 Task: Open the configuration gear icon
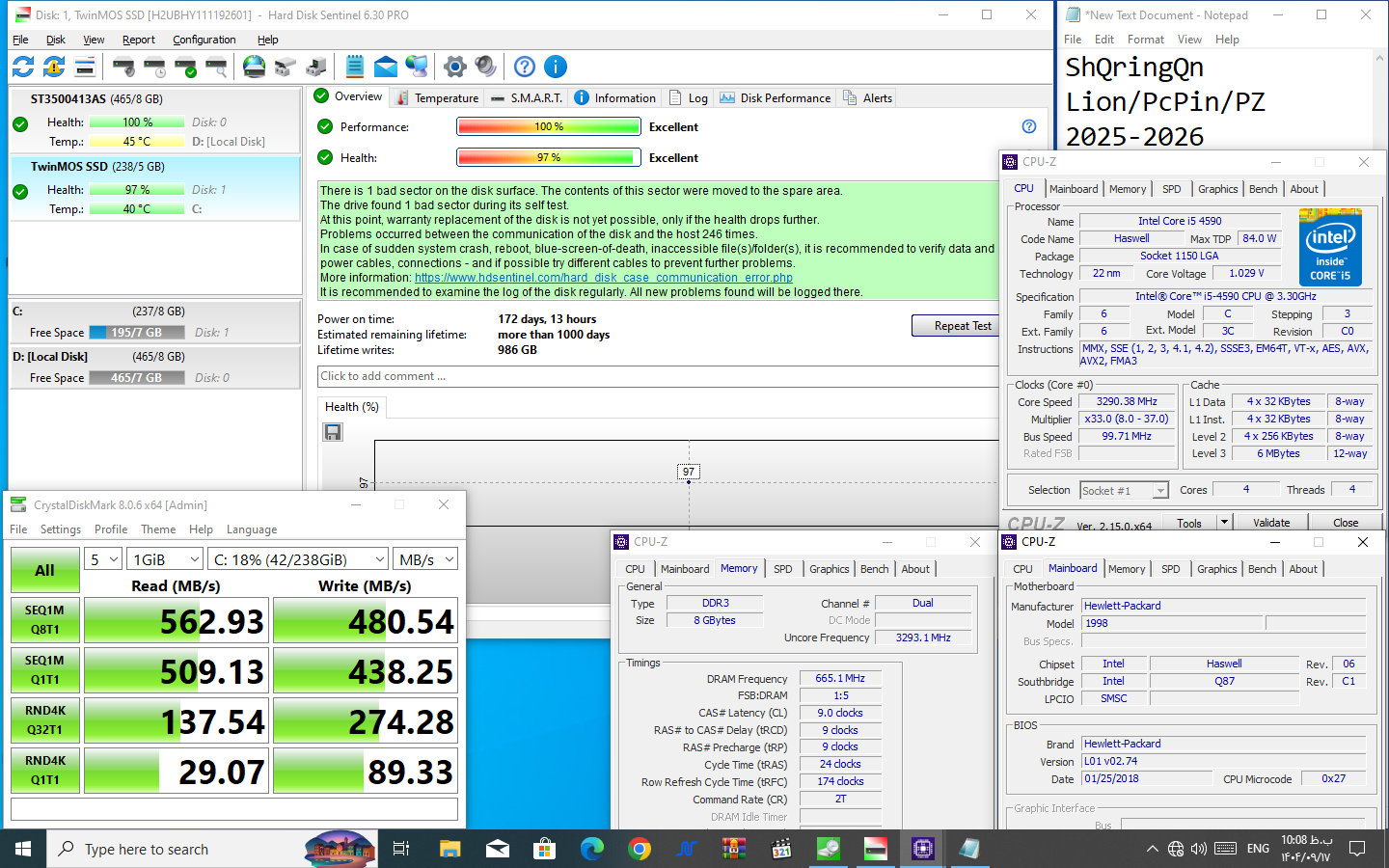[454, 67]
